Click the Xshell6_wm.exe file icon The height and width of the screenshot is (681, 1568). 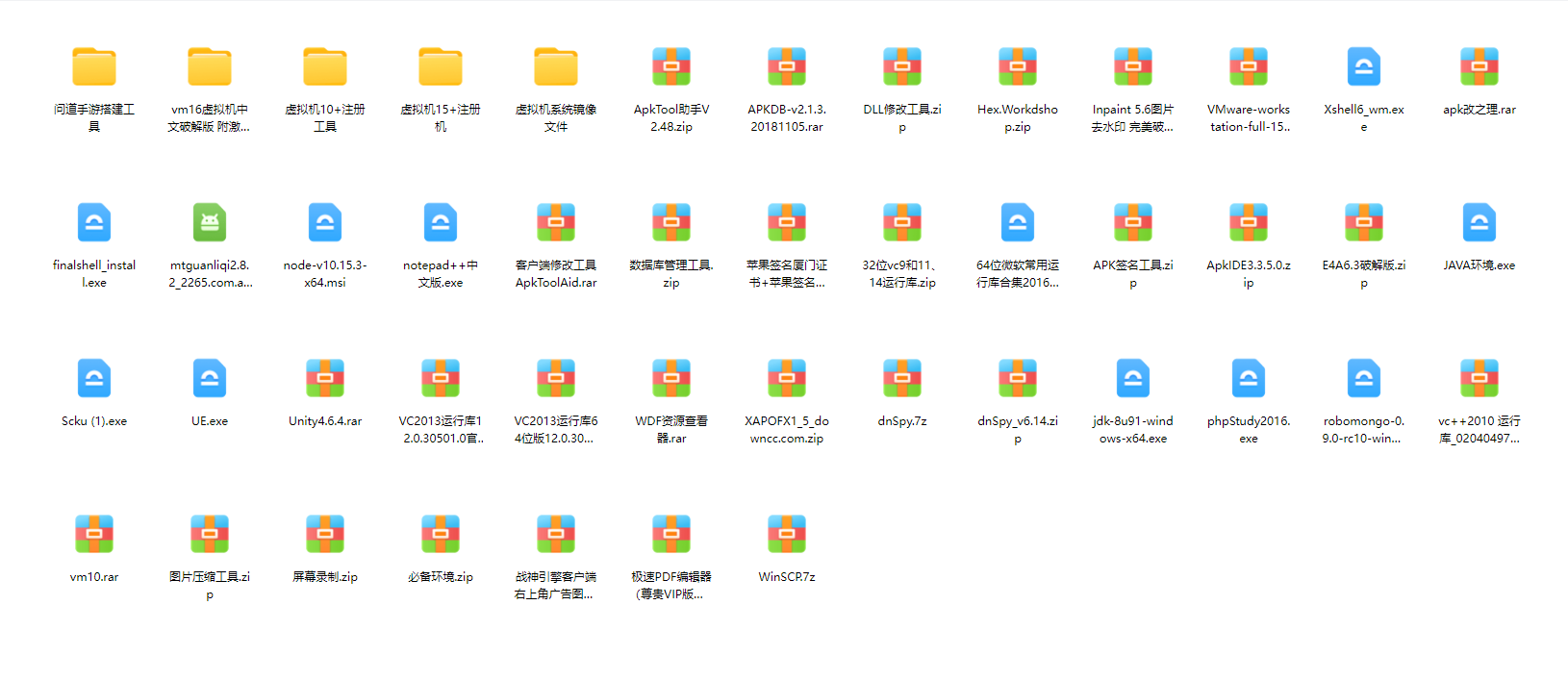coord(1364,67)
